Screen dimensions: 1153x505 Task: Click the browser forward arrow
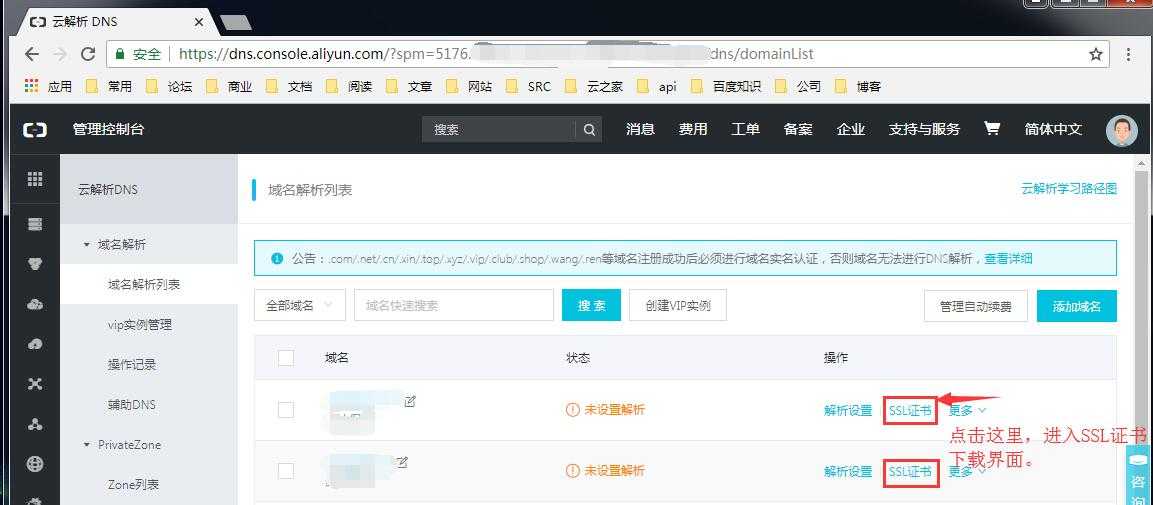(x=60, y=54)
